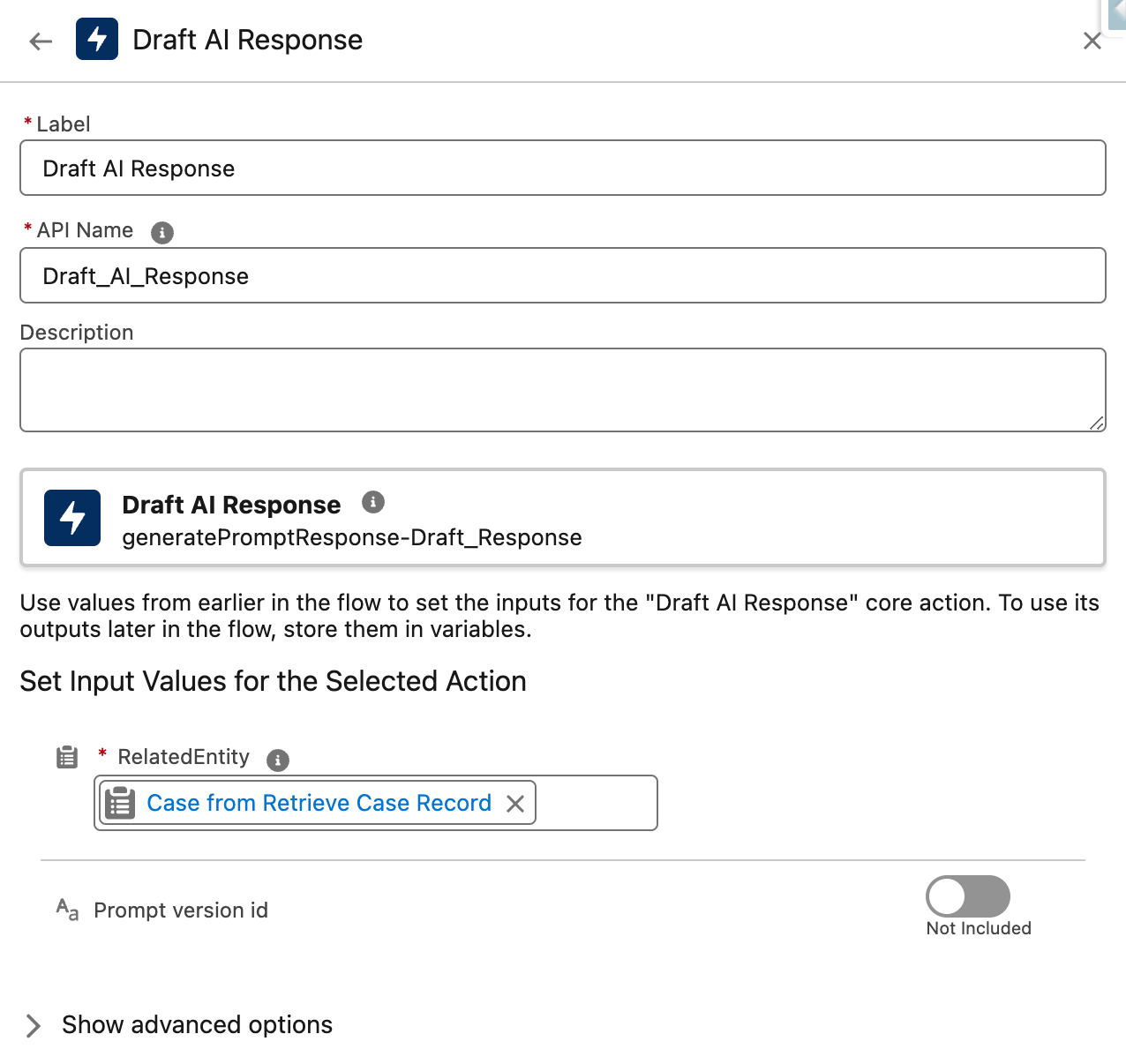1126x1064 pixels.
Task: Click the RelatedEntity record type icon
Action: (67, 757)
